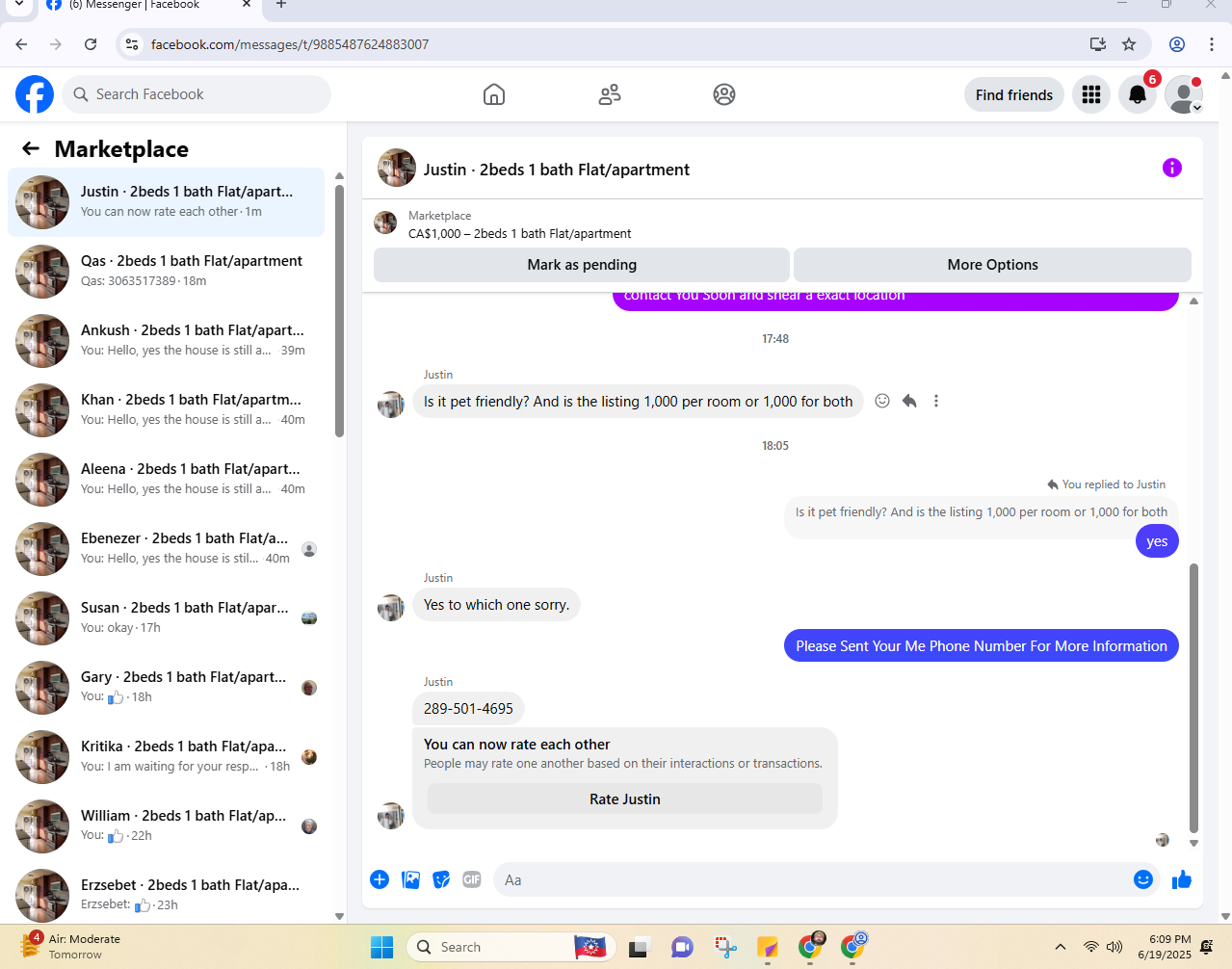The height and width of the screenshot is (969, 1232).
Task: Open the taskbar clock showing 6:09 PM
Action: click(x=1165, y=947)
